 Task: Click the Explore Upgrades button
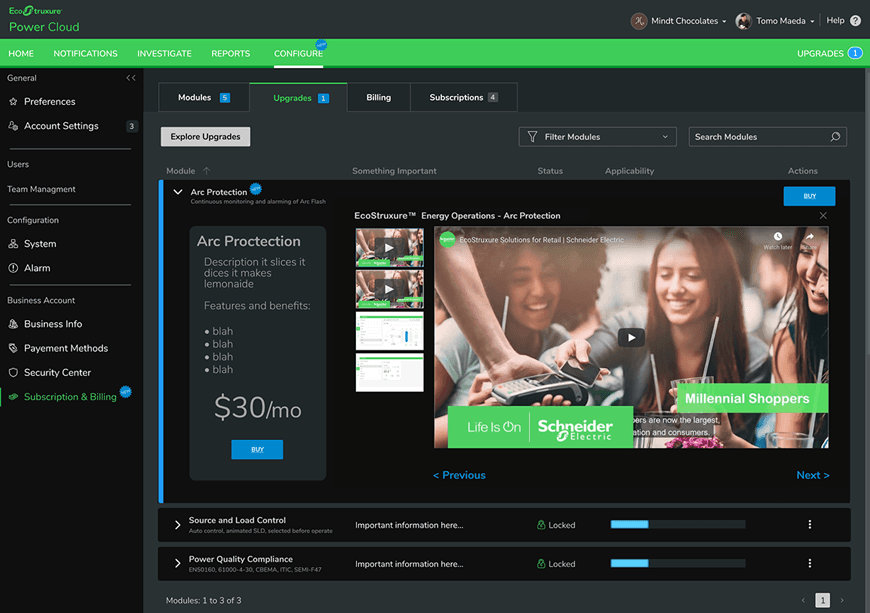pyautogui.click(x=205, y=136)
